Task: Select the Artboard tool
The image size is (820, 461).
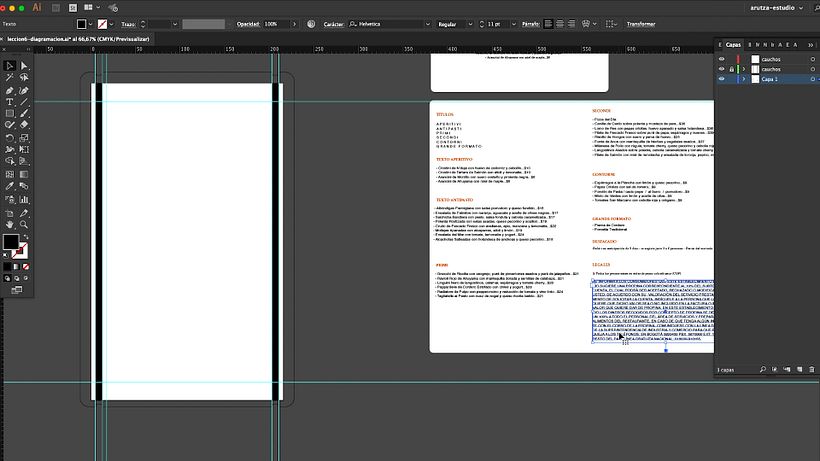Action: pyautogui.click(x=9, y=213)
